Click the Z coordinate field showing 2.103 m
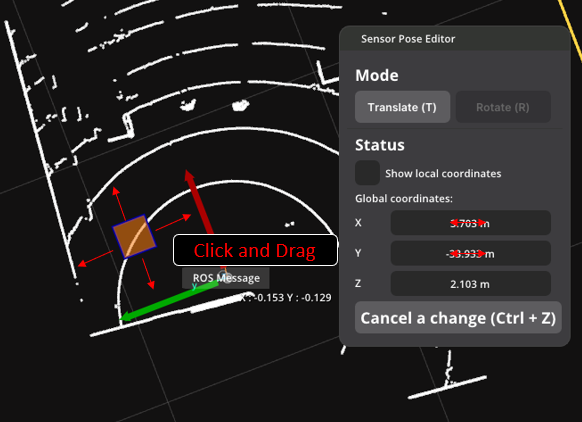Viewport: 582px width, 422px height. (x=470, y=284)
